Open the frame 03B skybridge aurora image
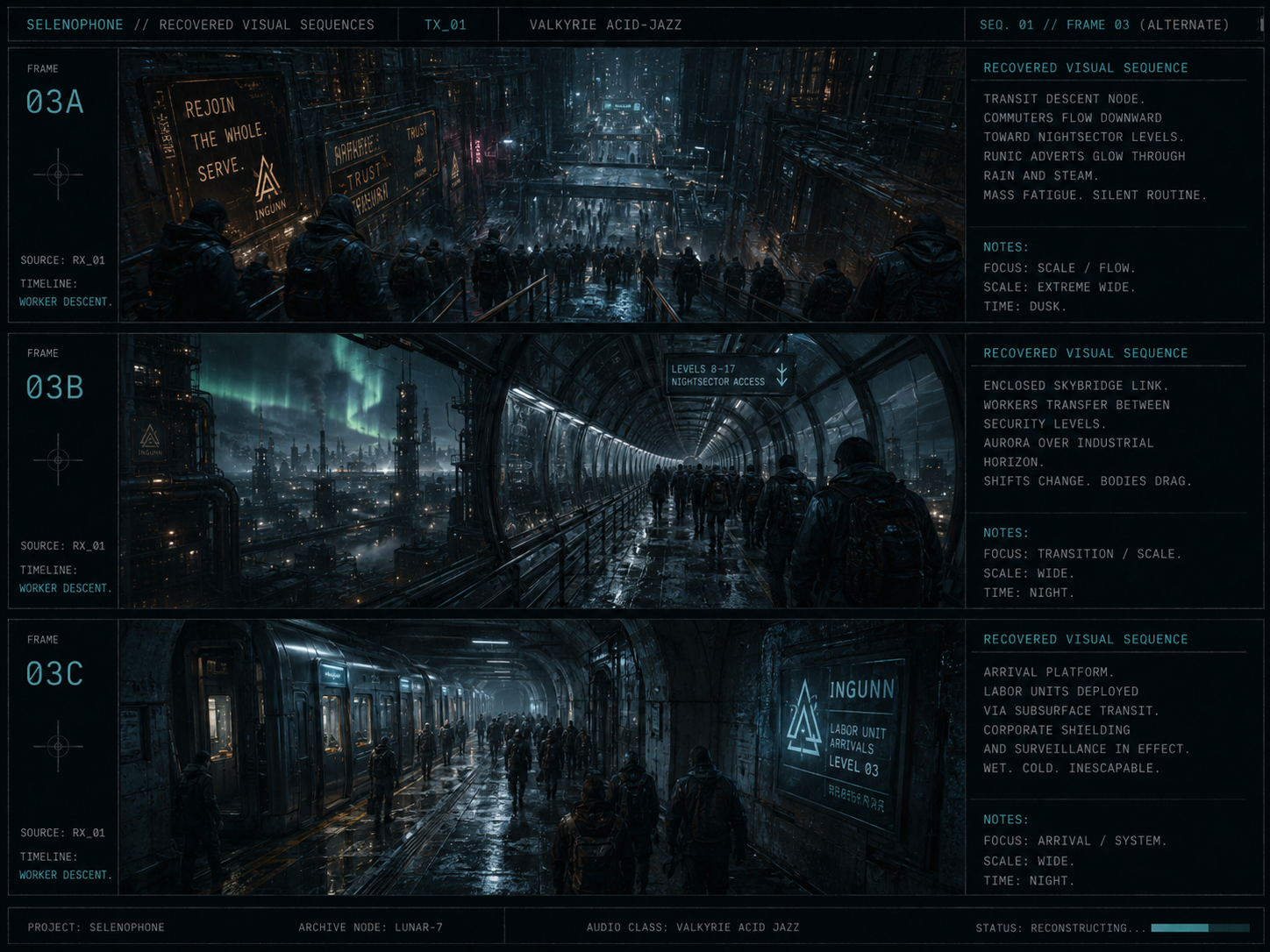The image size is (1270, 952). pos(541,471)
